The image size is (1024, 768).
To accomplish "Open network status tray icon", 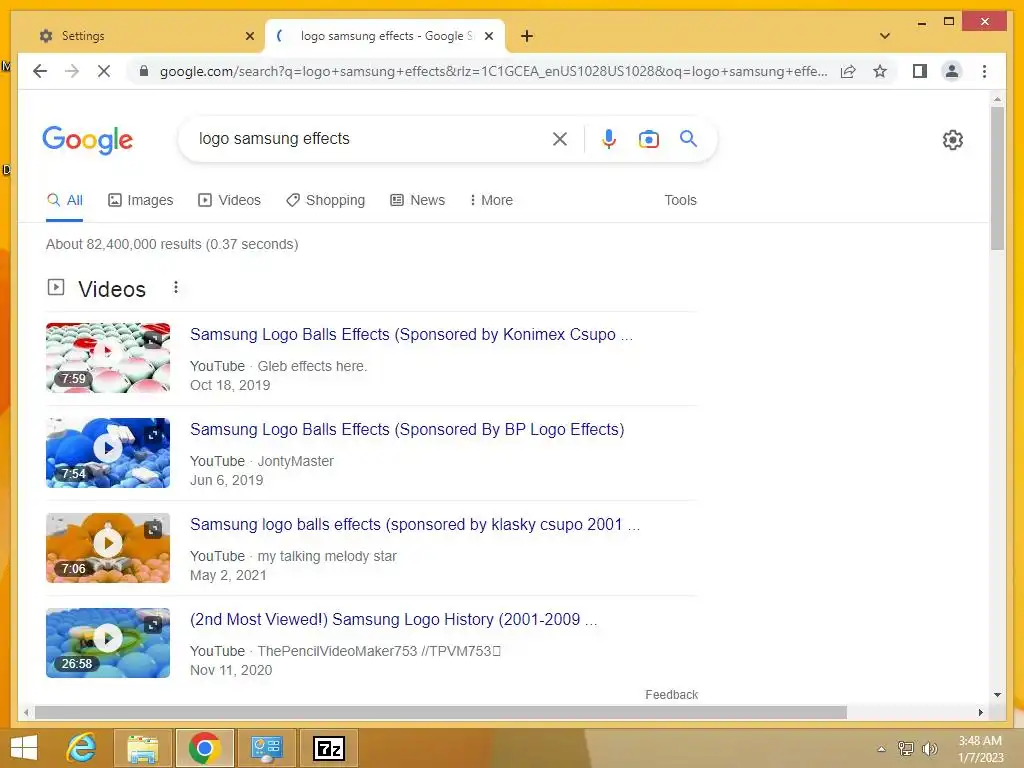I will point(906,748).
